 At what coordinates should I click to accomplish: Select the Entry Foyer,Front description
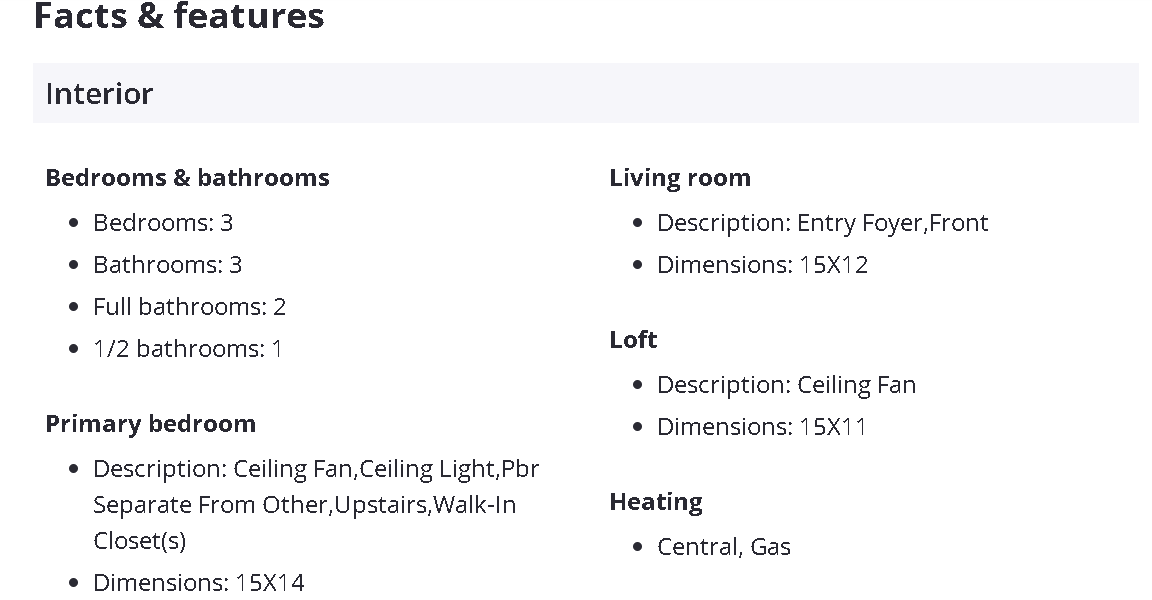[822, 223]
